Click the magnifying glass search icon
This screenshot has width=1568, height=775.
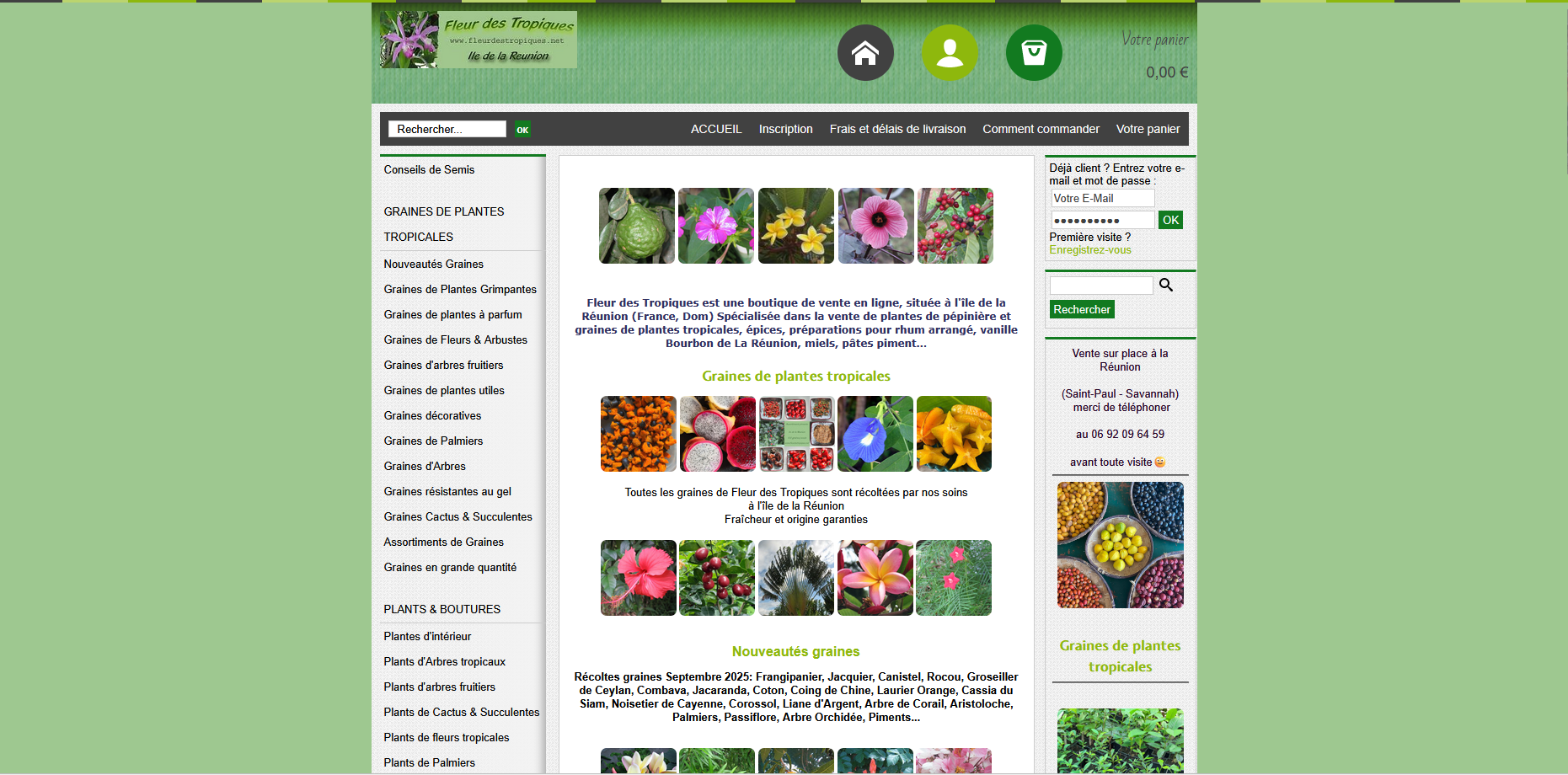click(1166, 285)
